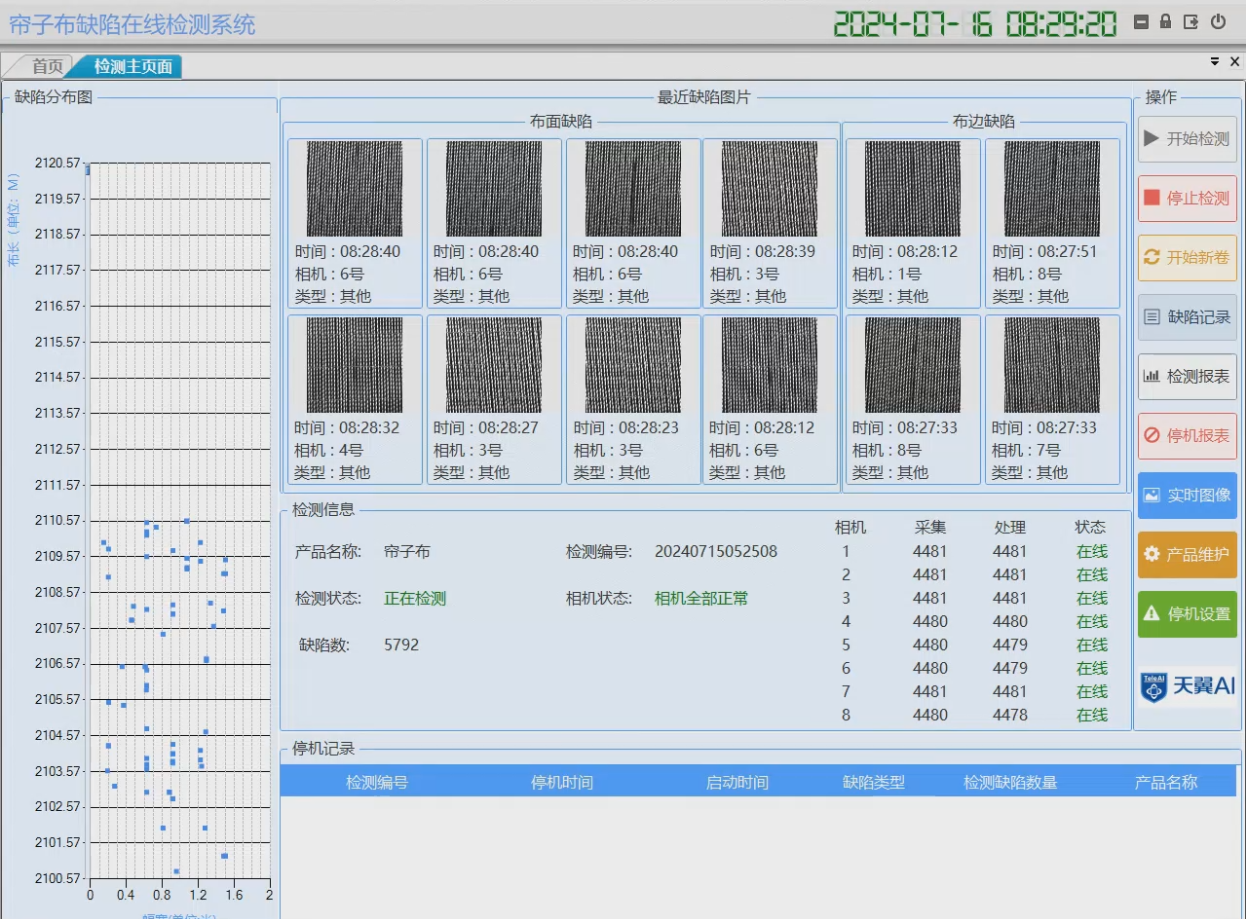
Task: Switch to the 首页 tab
Action: (x=46, y=67)
